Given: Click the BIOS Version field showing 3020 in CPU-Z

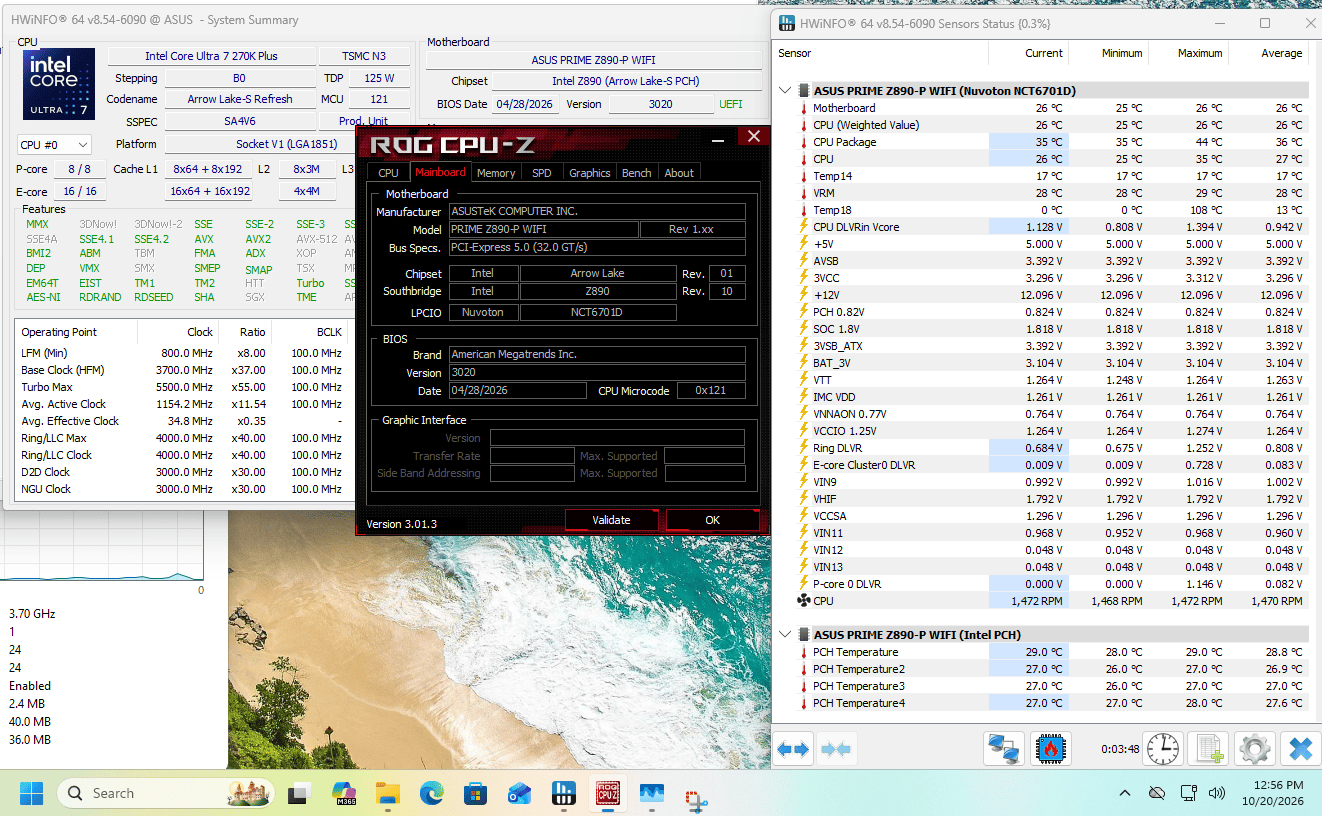Looking at the screenshot, I should point(597,372).
